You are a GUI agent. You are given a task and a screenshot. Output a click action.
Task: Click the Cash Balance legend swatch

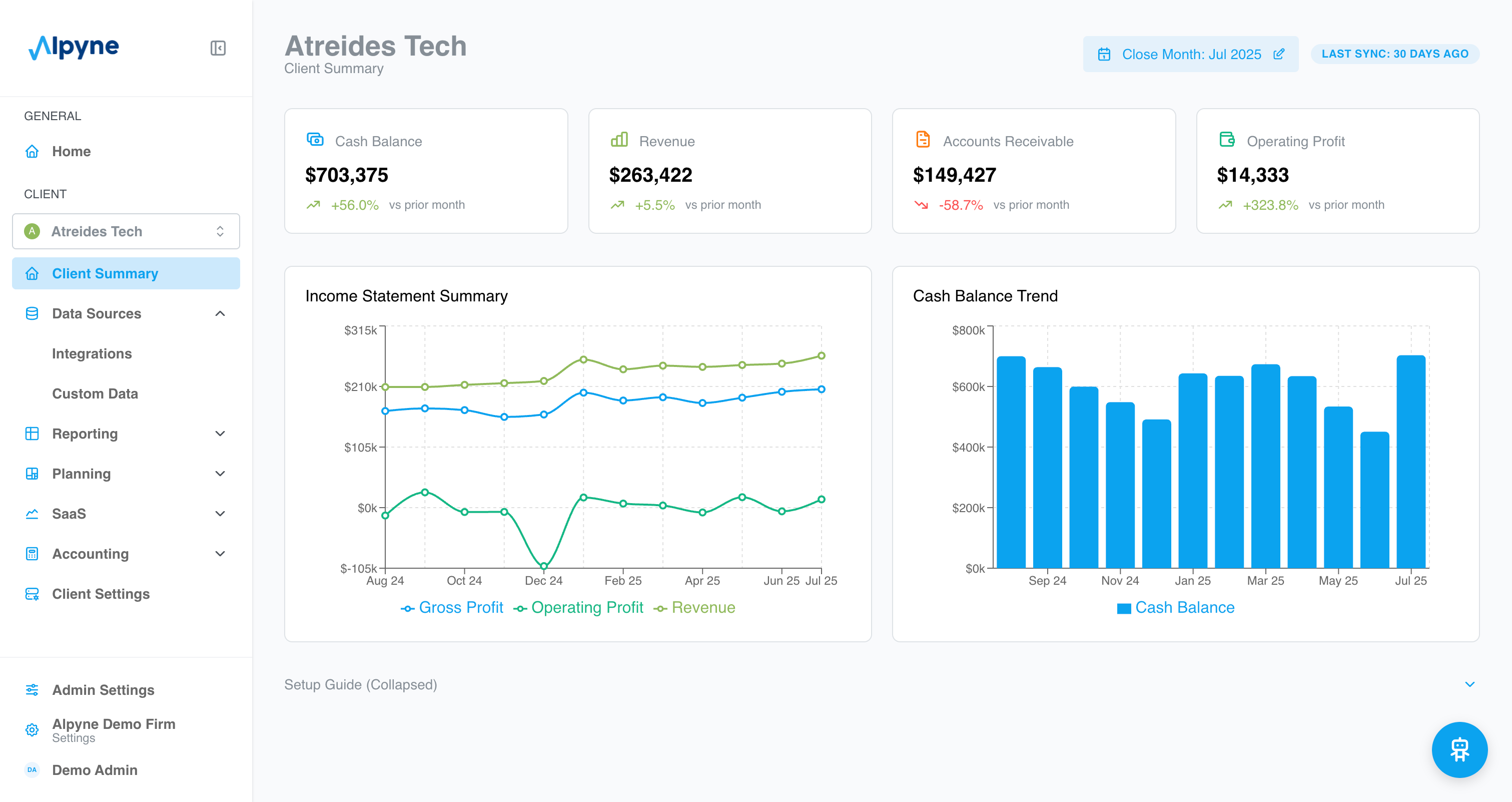pyautogui.click(x=1123, y=608)
